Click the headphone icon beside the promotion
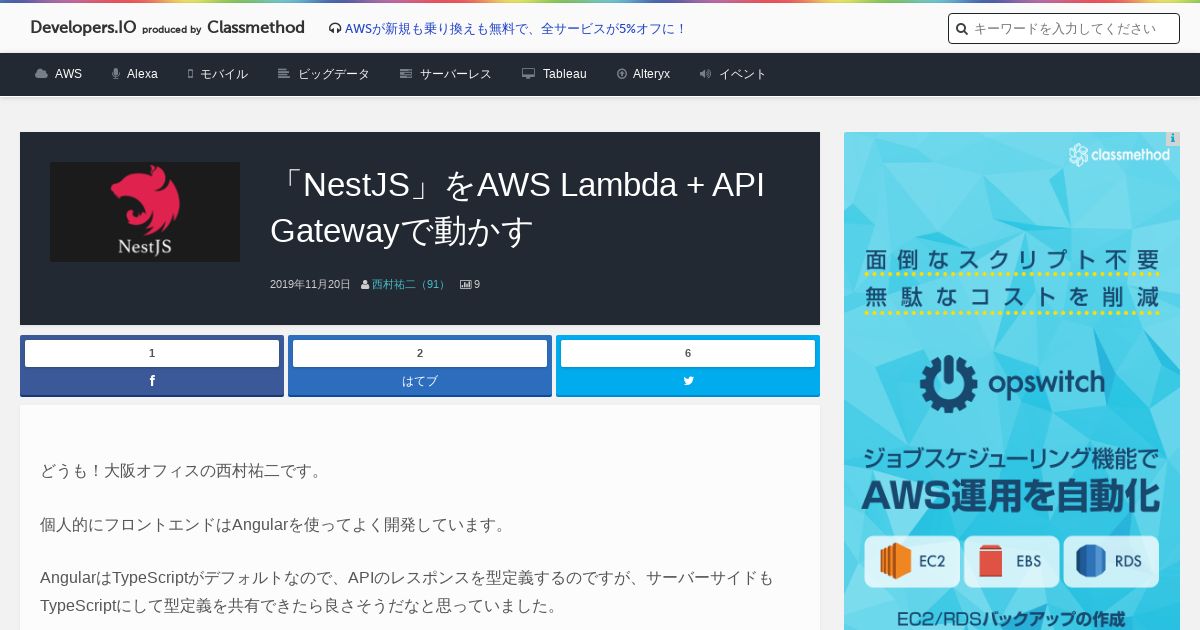1200x630 pixels. pyautogui.click(x=335, y=29)
